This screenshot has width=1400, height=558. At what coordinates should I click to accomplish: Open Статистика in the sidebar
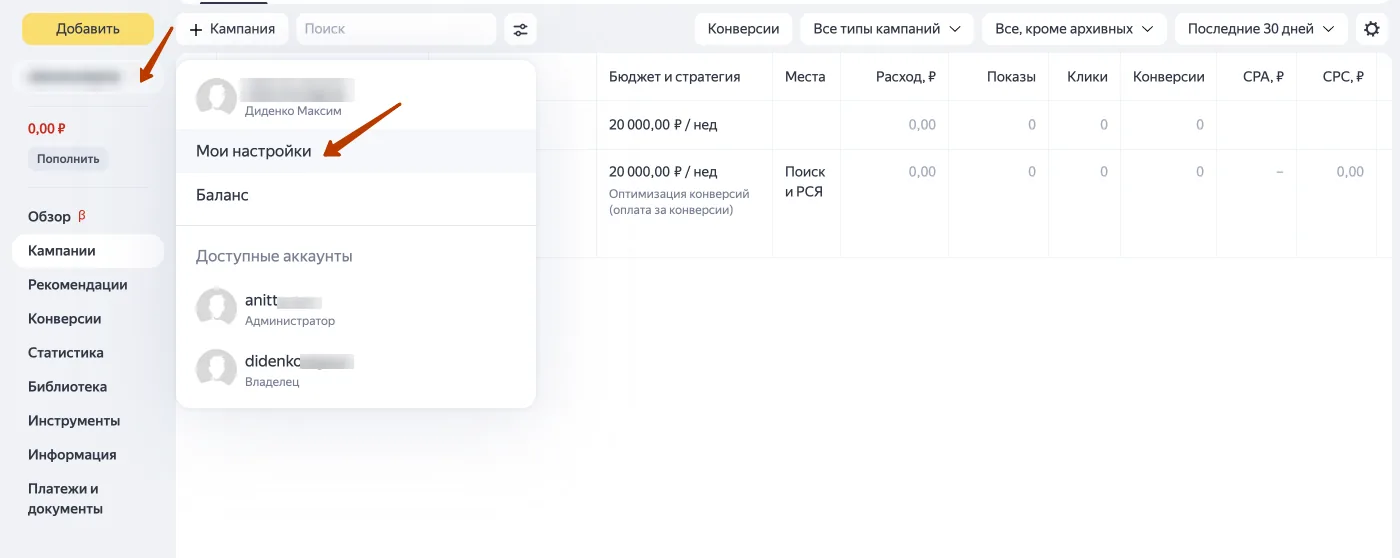[66, 353]
